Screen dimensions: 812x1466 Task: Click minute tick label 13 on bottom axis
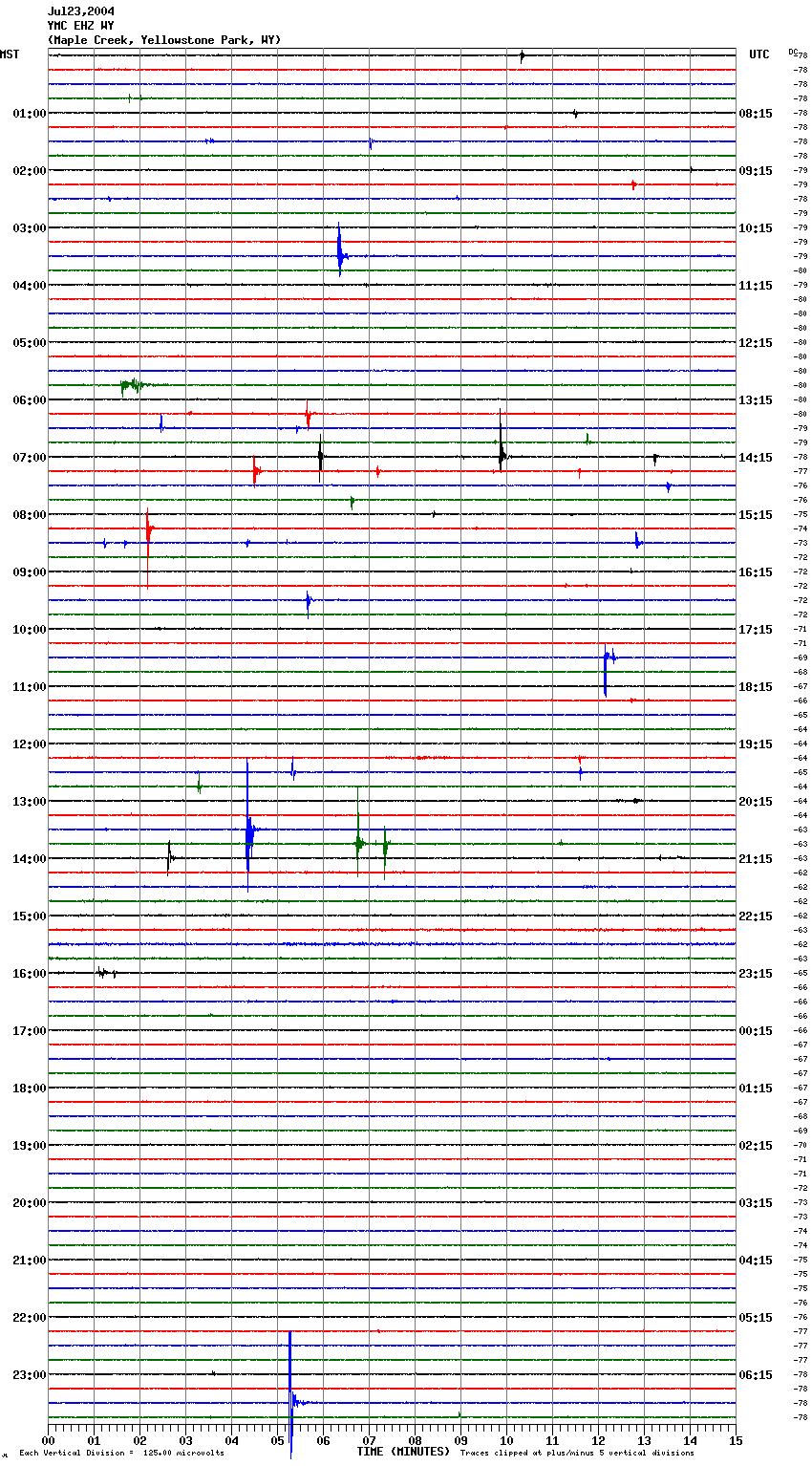pyautogui.click(x=644, y=1439)
